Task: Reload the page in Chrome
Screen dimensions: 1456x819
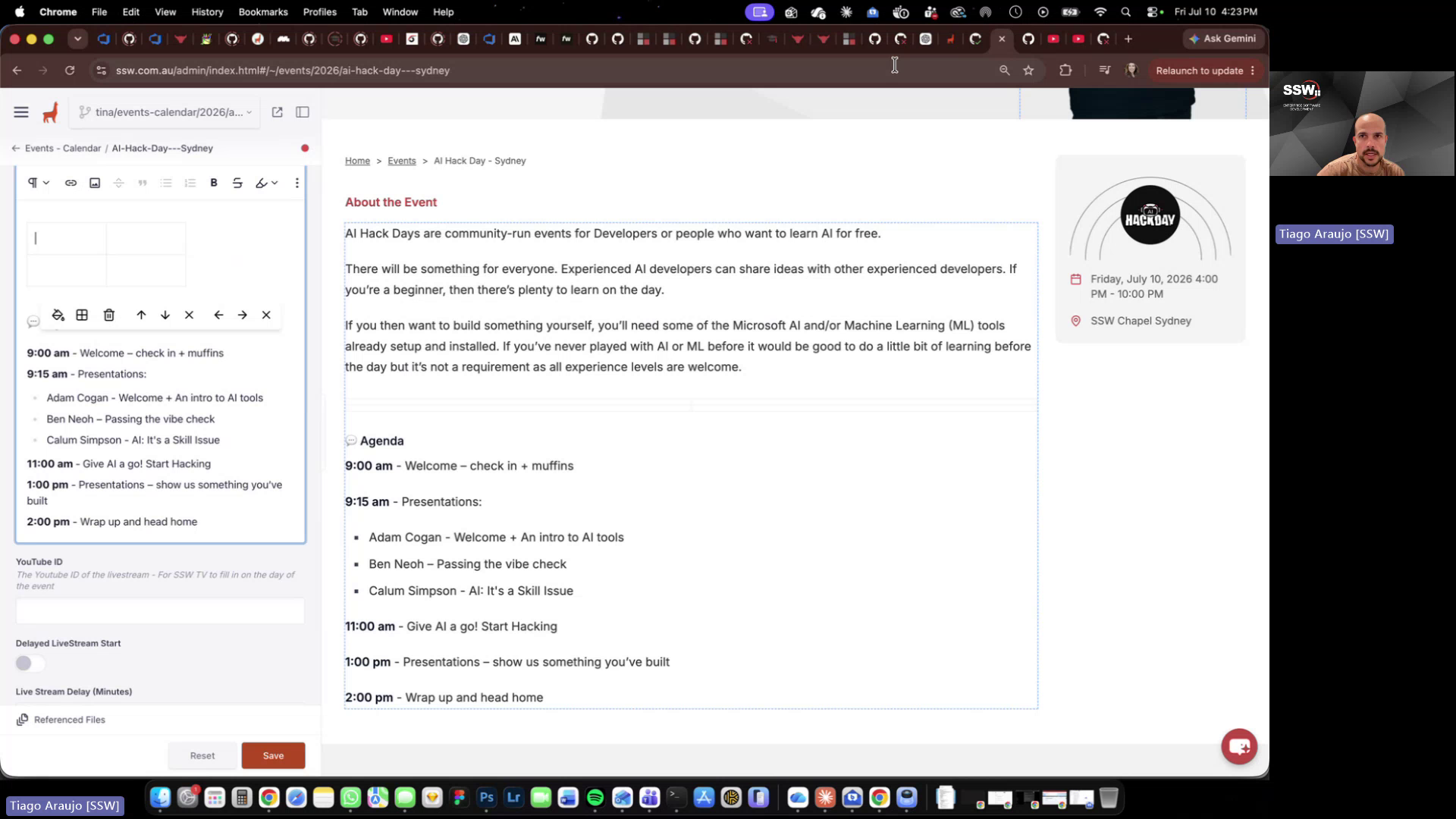Action: 70,71
